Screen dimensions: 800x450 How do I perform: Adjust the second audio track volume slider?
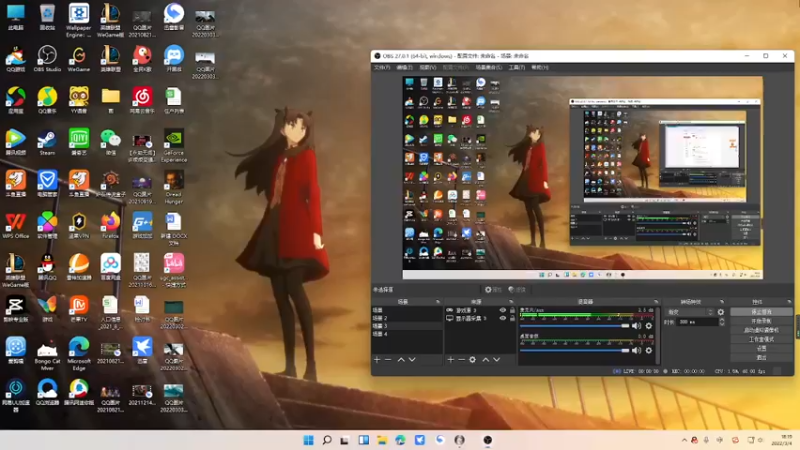[x=575, y=349]
